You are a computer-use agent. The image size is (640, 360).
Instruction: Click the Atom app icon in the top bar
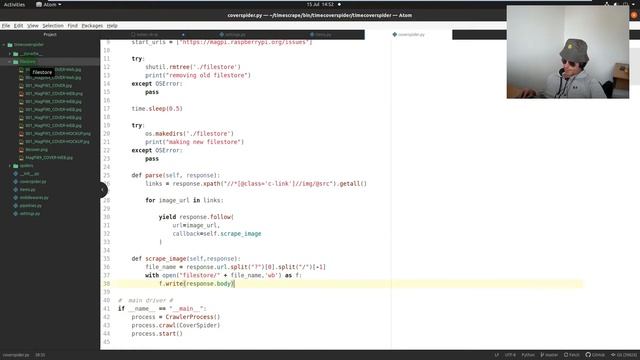(39, 4)
